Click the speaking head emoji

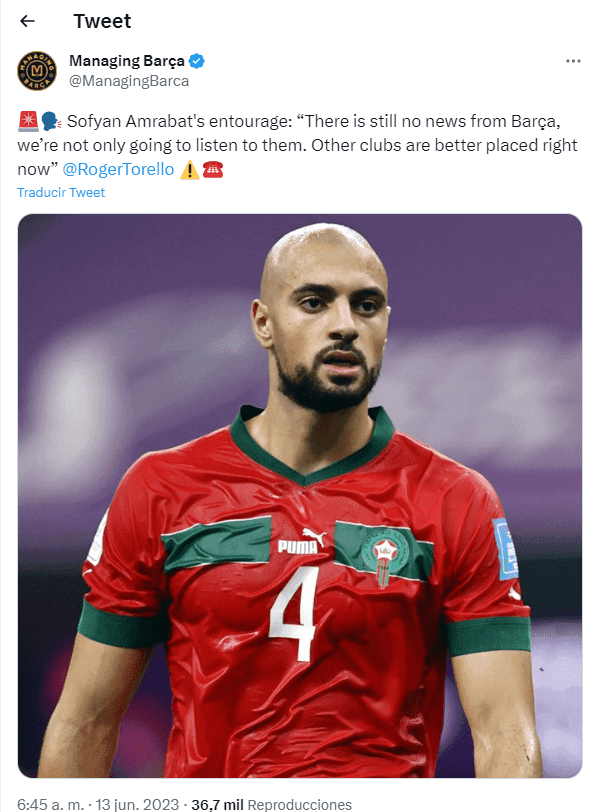point(51,121)
